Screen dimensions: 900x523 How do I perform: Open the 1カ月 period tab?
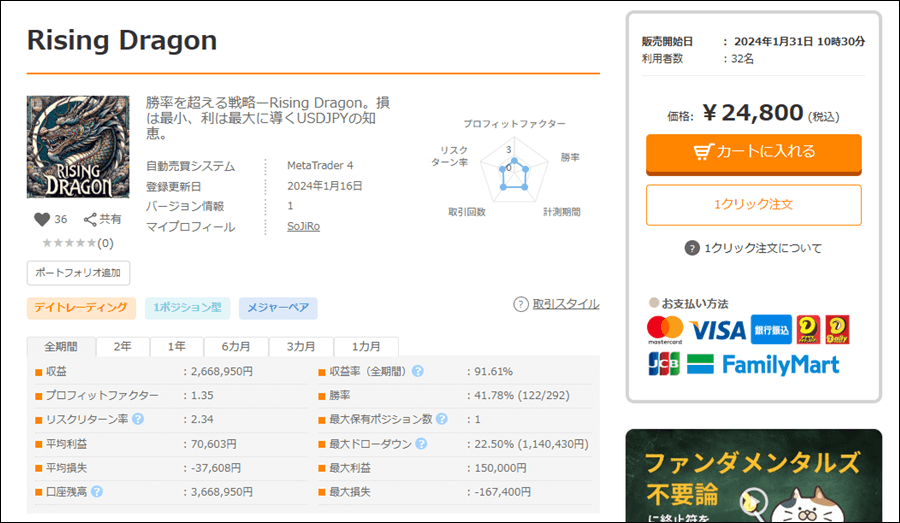(365, 346)
